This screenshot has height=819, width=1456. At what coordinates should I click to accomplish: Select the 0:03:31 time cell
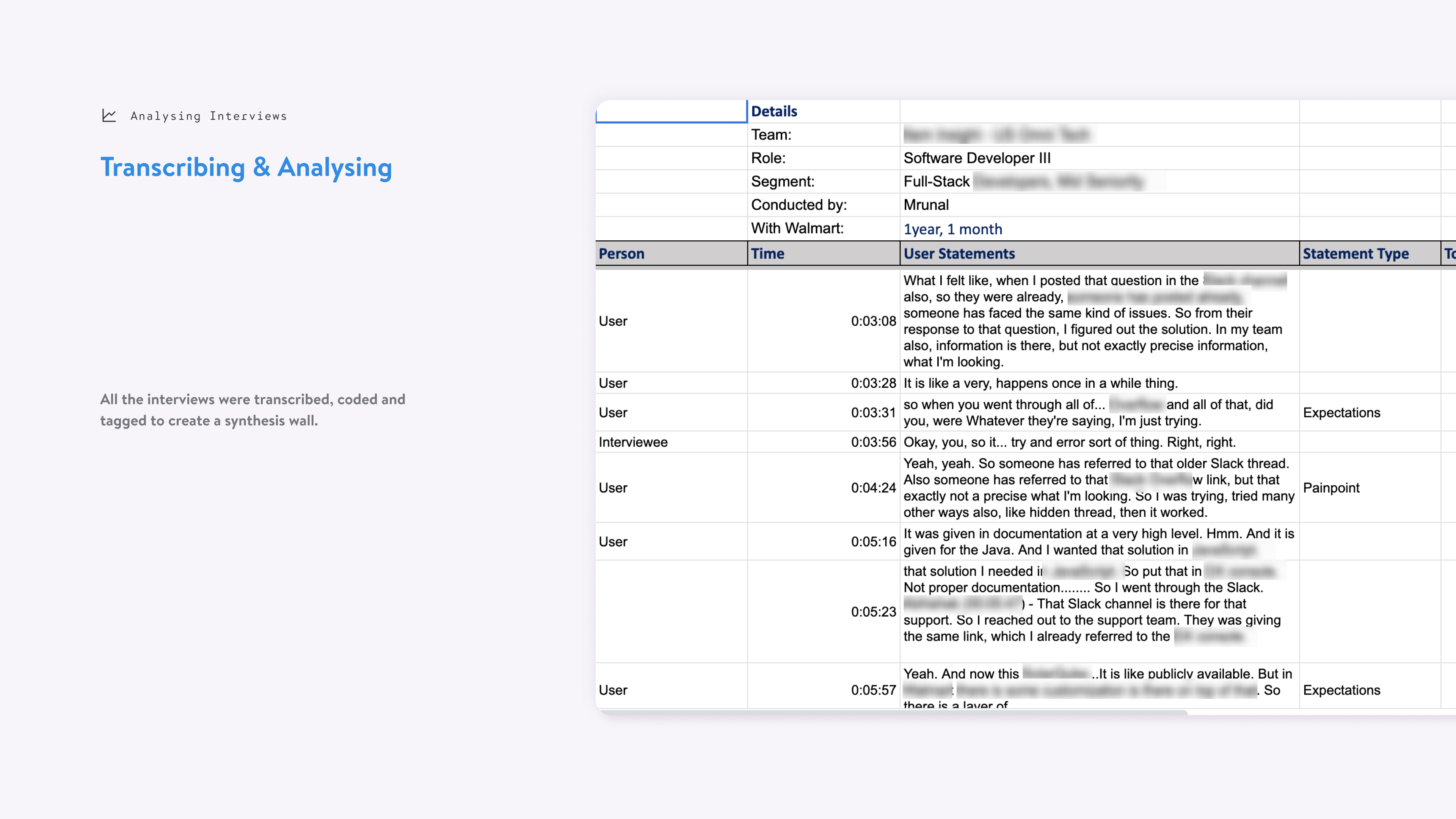(x=824, y=413)
